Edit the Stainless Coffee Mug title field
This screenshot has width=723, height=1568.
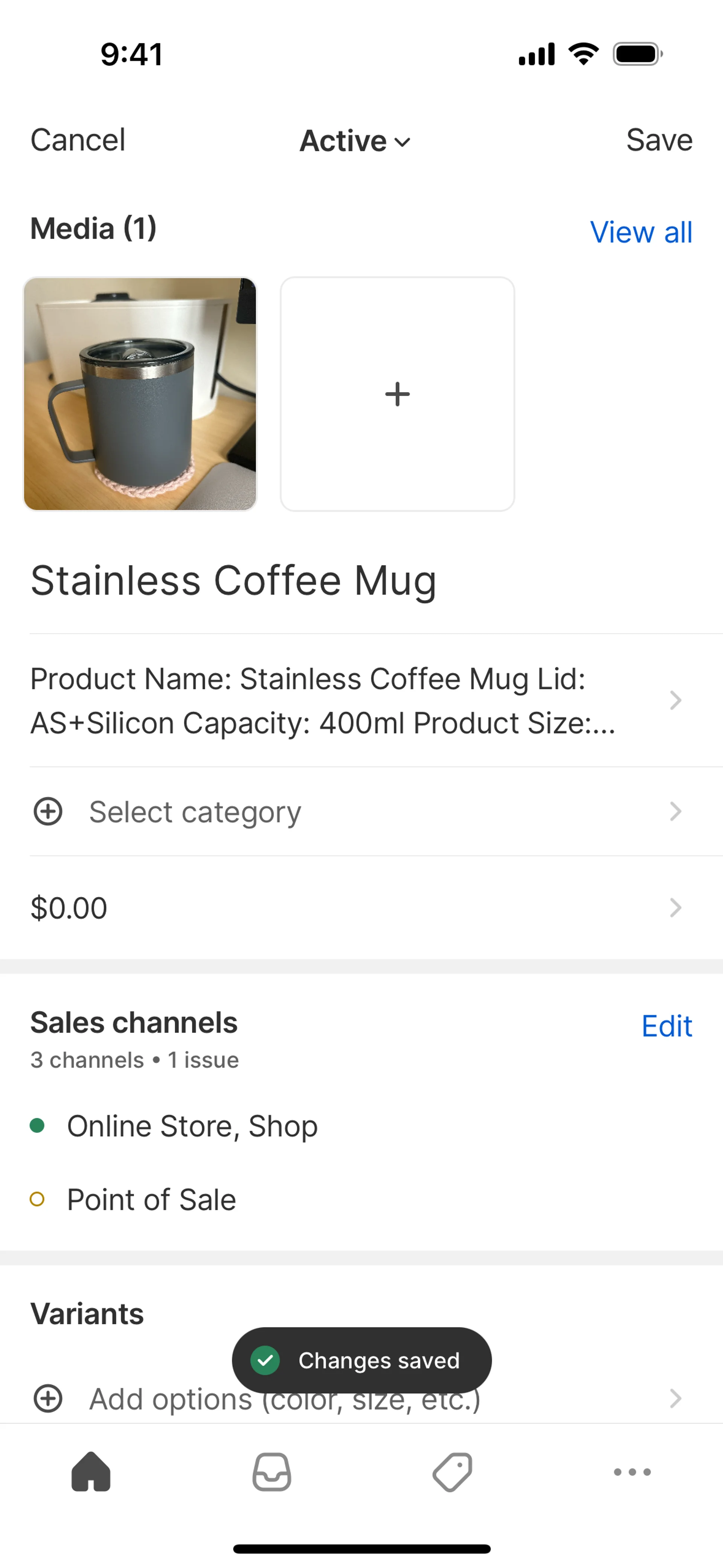click(x=361, y=580)
